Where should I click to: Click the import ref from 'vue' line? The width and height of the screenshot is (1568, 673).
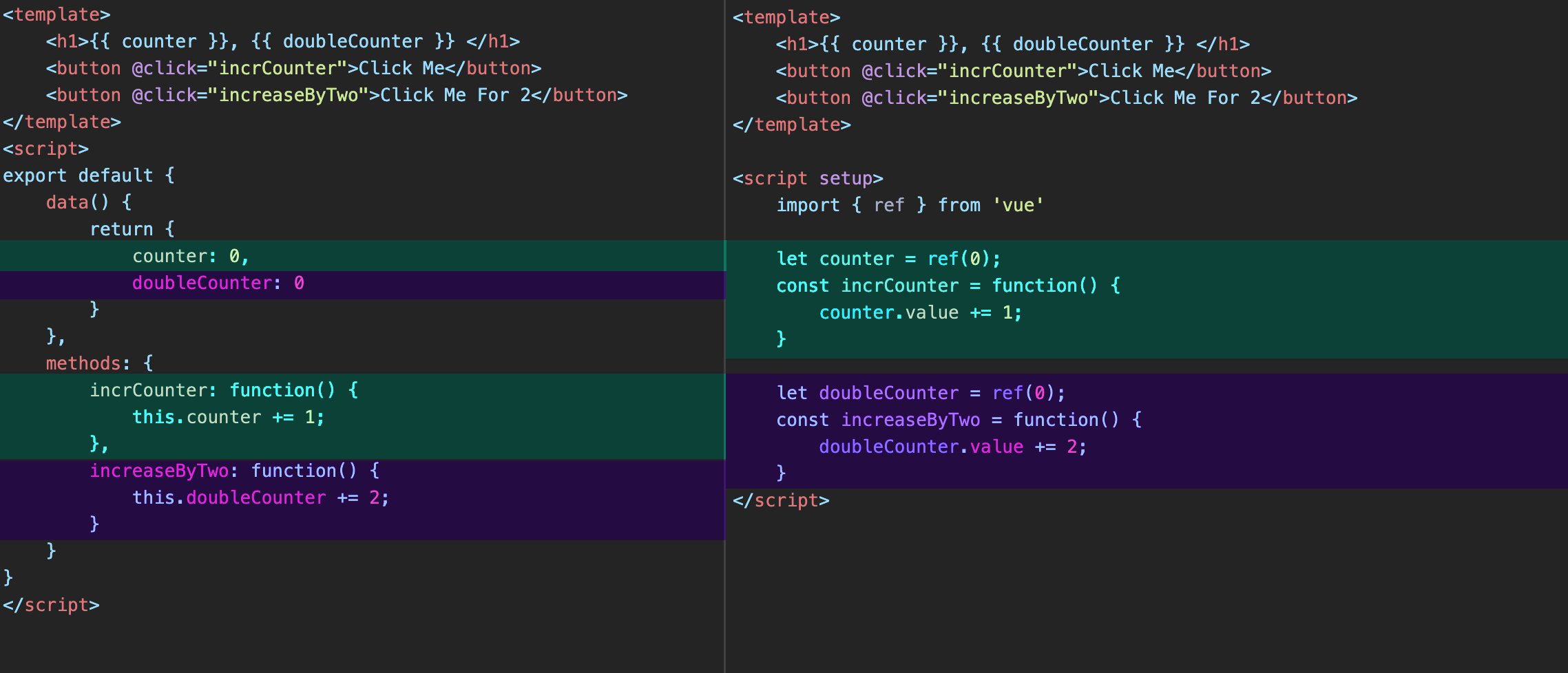click(909, 205)
